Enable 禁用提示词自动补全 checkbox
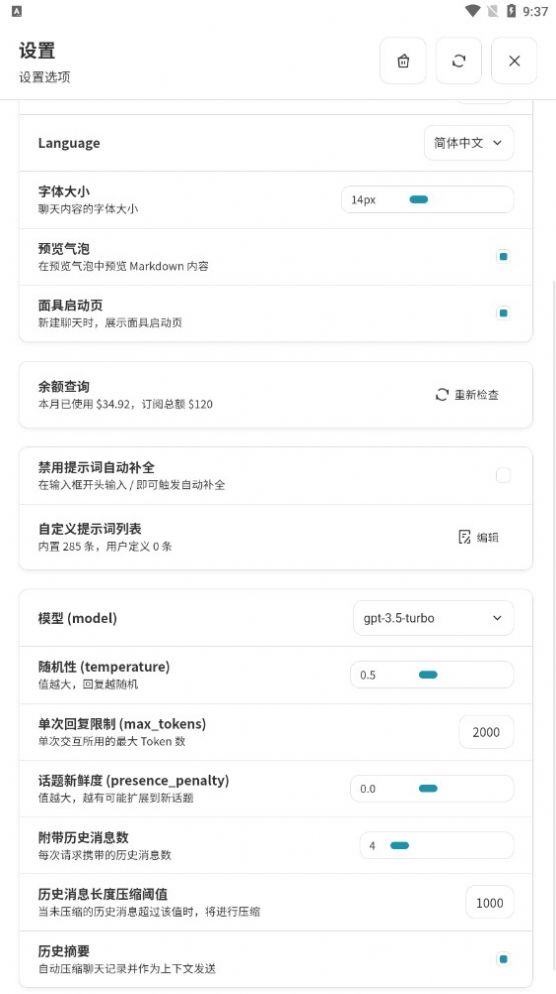Viewport: 556px width, 994px height. (x=503, y=475)
